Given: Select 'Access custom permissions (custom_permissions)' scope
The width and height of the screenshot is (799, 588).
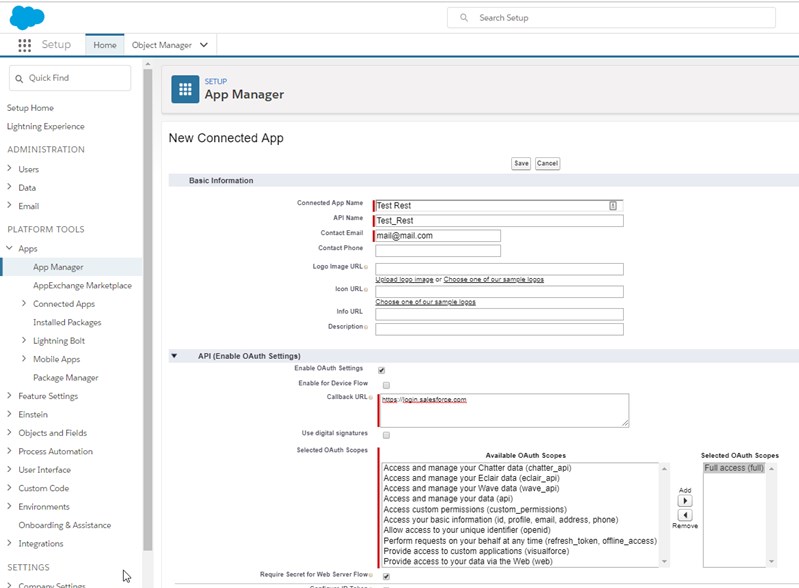Looking at the screenshot, I should click(474, 509).
